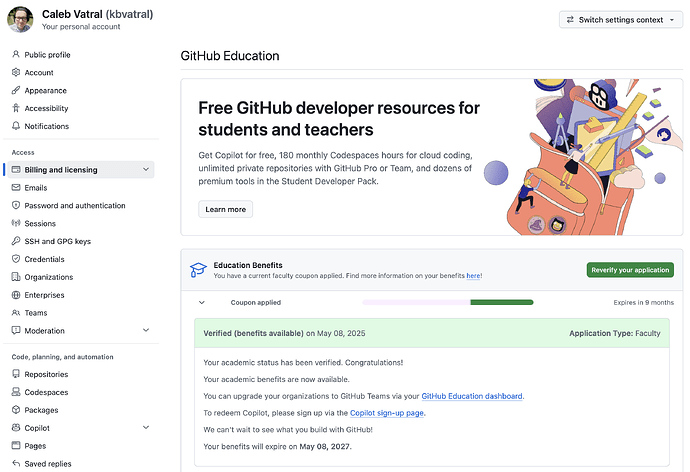This screenshot has height=472, width=690.
Task: Open Credentials settings
Action: pyautogui.click(x=44, y=259)
